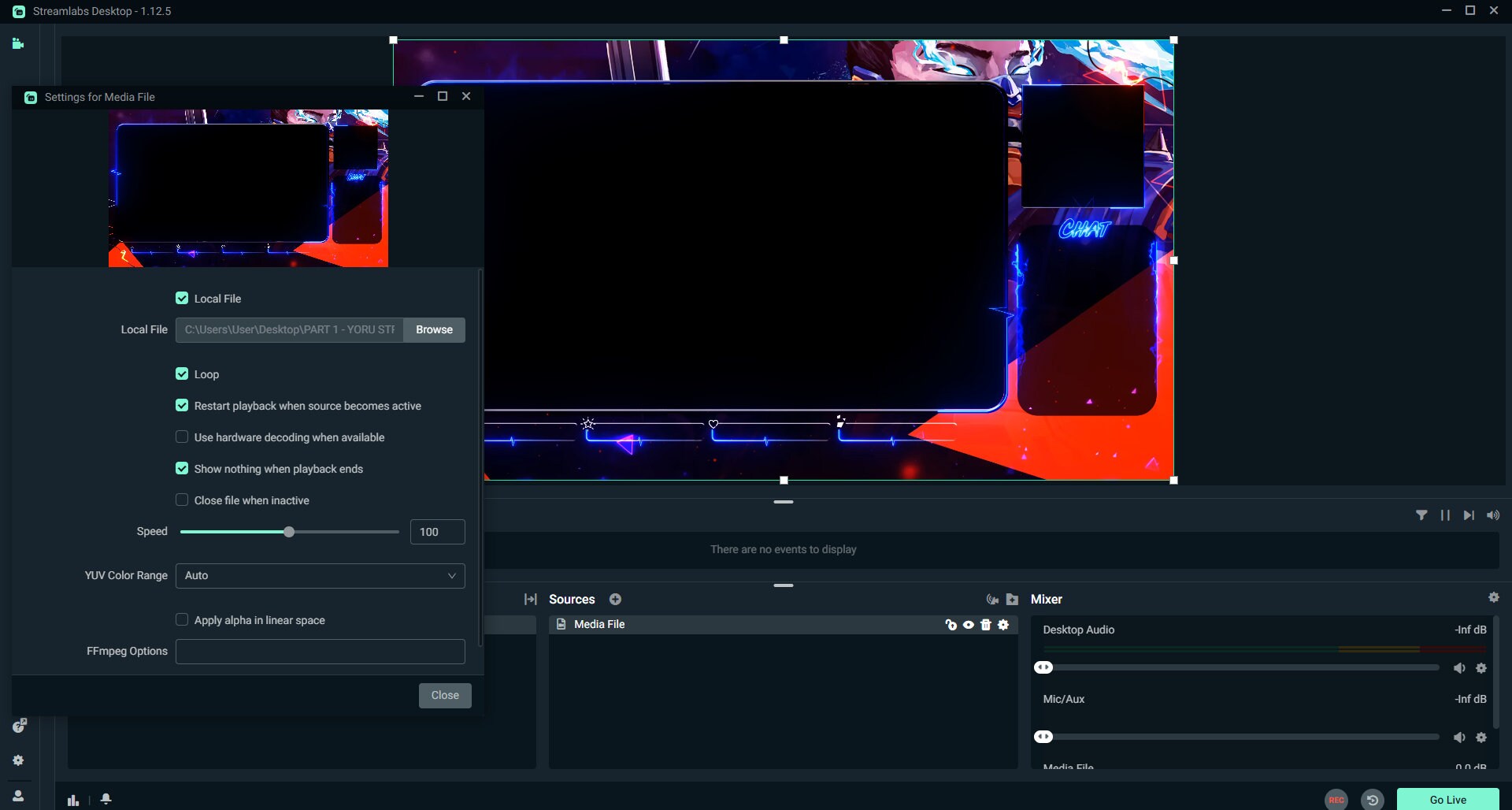Delete the Media File source
The image size is (1512, 810).
click(x=986, y=625)
